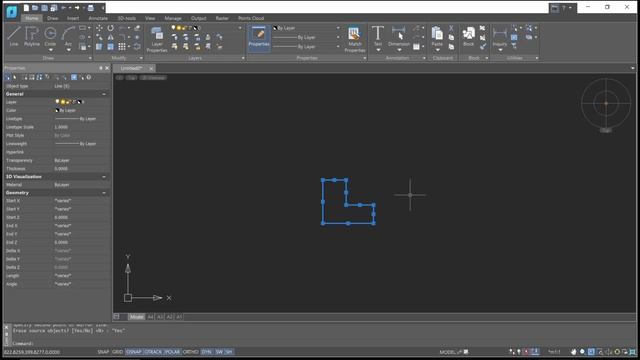Select the Text annotation tool
Screen dimensions: 640x360
point(378,35)
